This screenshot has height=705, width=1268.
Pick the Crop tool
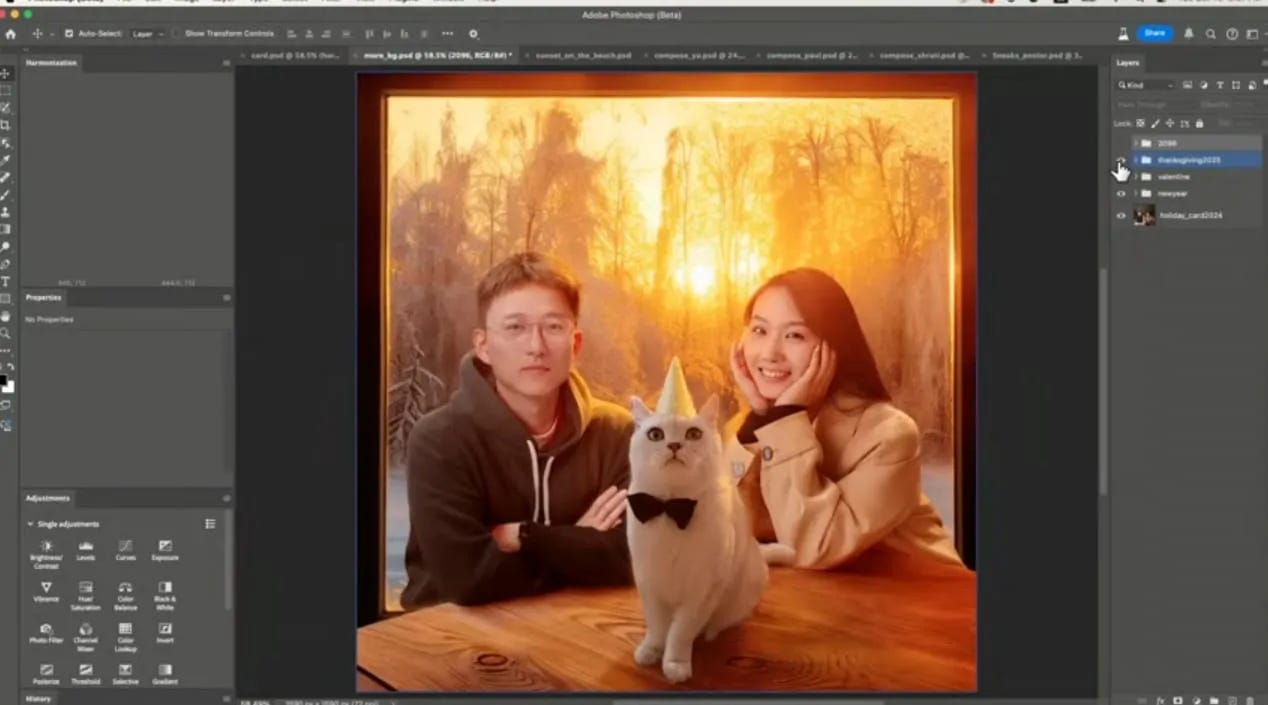[6, 125]
